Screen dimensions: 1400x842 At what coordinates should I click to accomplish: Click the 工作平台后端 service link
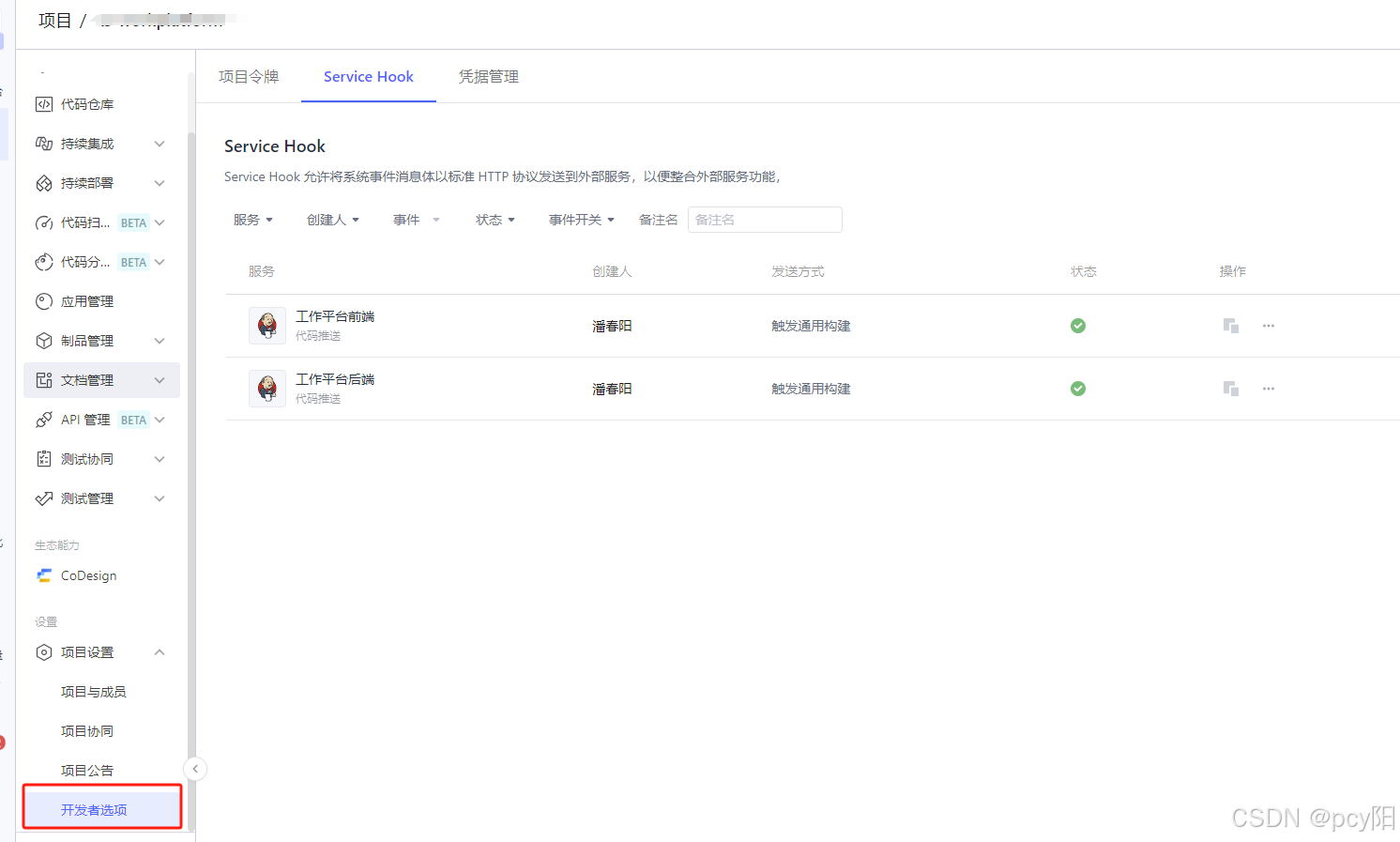coord(334,378)
